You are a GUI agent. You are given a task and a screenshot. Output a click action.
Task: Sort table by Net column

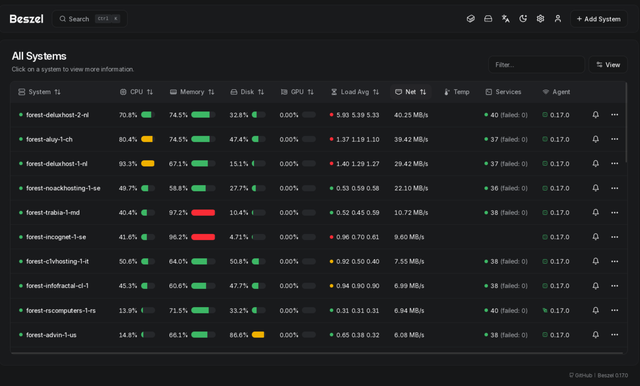(x=411, y=92)
